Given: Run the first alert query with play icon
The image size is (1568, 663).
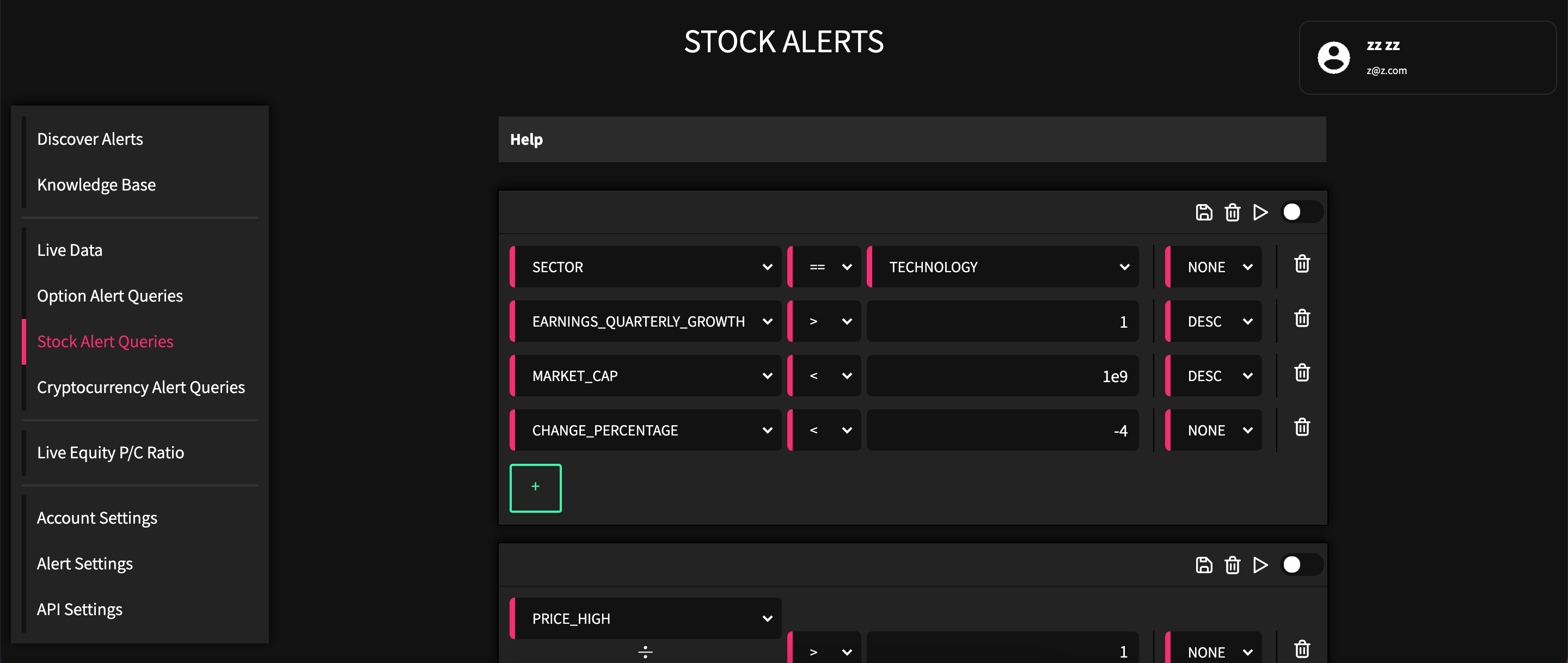Looking at the screenshot, I should tap(1260, 212).
